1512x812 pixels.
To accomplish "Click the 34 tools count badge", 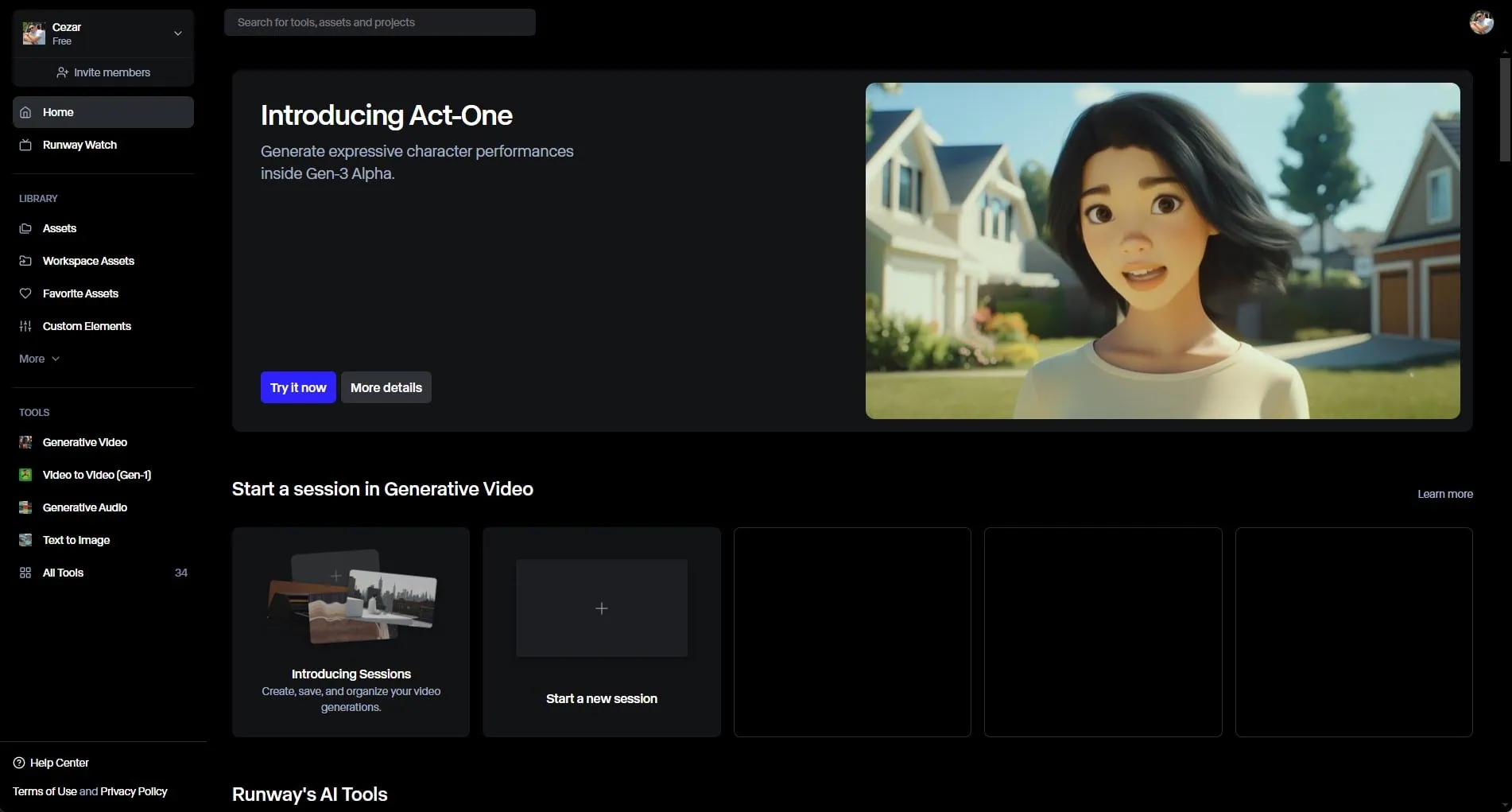I will (x=181, y=573).
